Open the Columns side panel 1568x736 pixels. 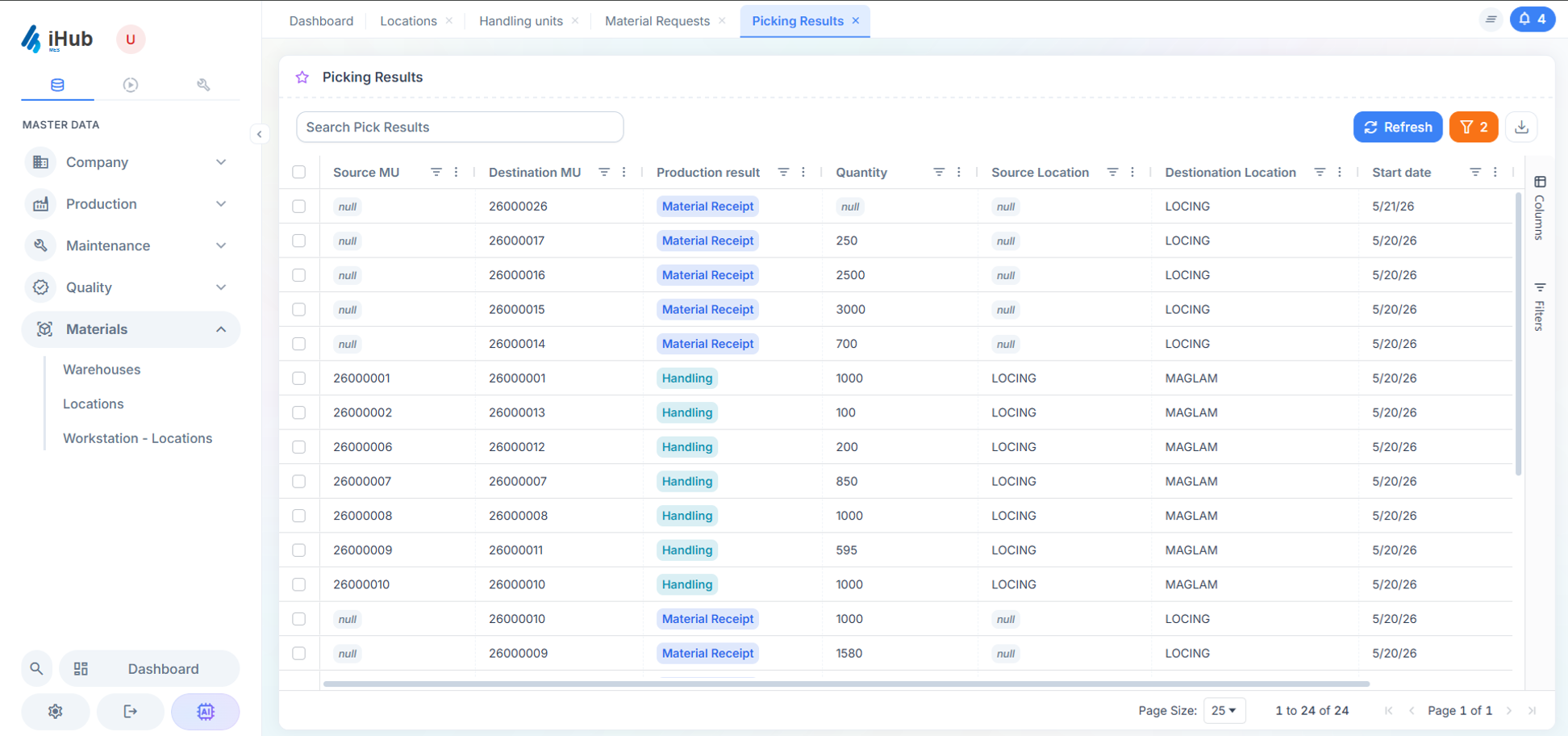pyautogui.click(x=1540, y=208)
